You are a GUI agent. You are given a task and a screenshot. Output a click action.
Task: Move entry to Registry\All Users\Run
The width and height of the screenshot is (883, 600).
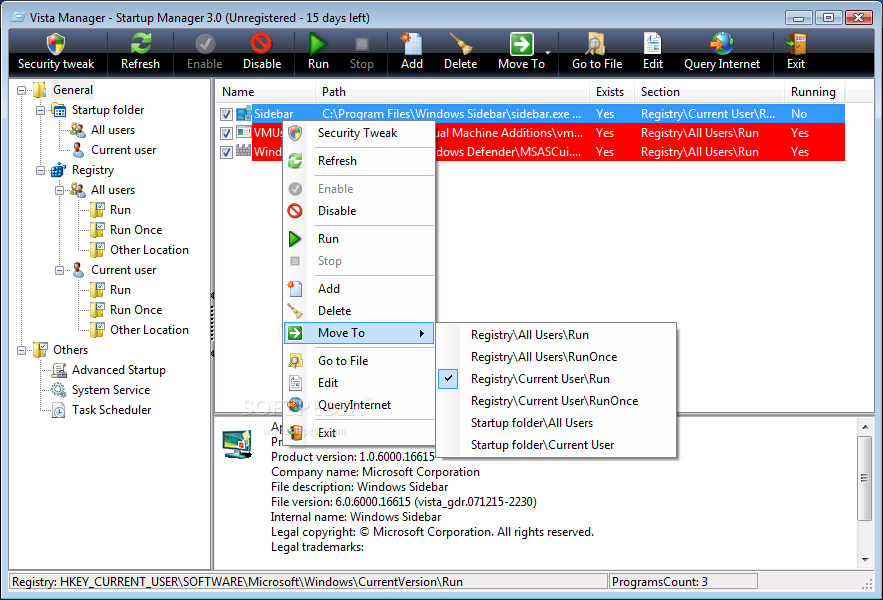556,335
